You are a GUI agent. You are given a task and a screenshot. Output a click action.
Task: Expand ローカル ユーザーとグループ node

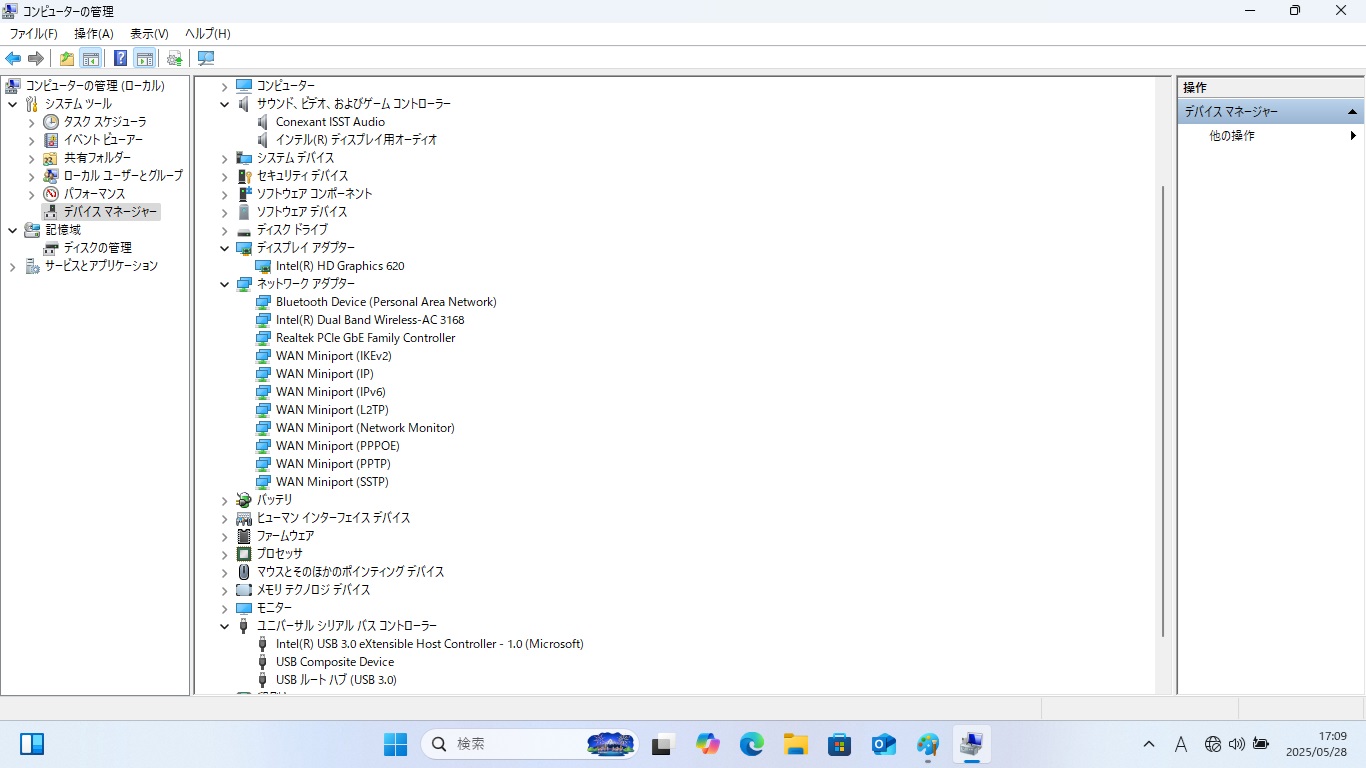(31, 176)
